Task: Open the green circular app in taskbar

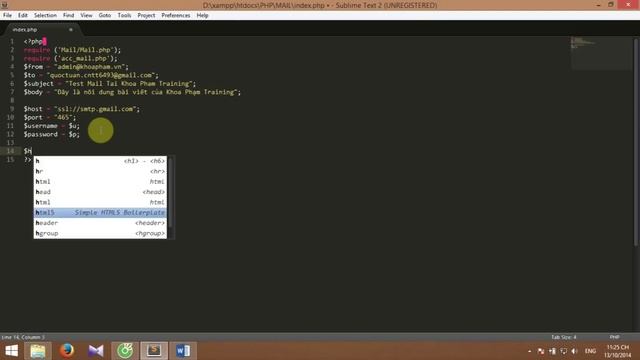Action: (125, 351)
